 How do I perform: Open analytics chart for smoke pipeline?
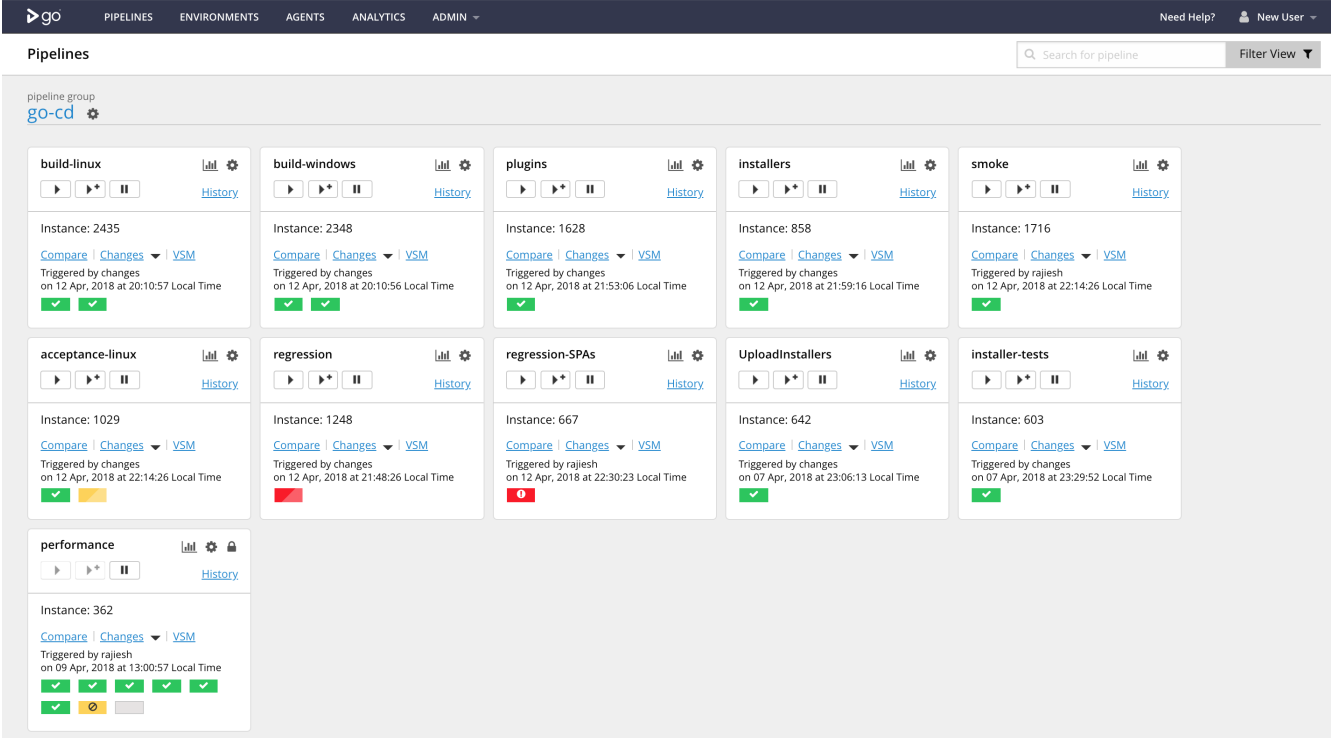1140,165
